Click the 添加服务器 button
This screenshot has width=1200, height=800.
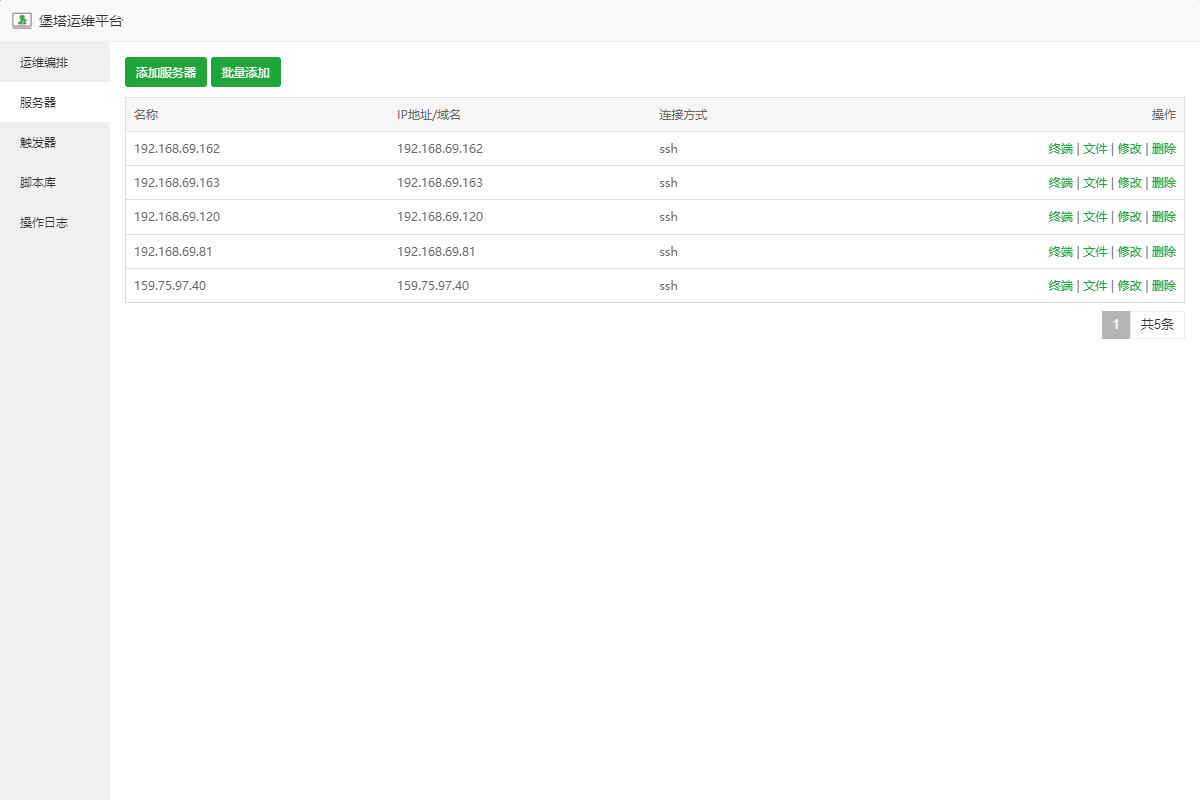point(166,72)
